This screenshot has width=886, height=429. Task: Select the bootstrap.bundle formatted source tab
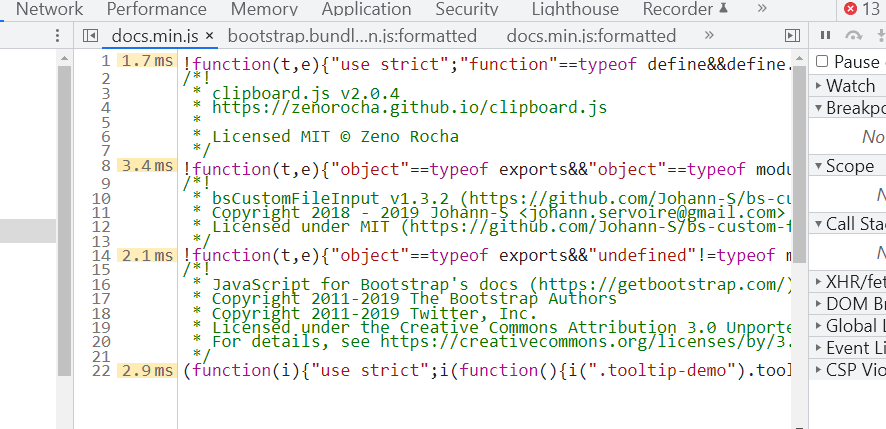click(x=352, y=36)
